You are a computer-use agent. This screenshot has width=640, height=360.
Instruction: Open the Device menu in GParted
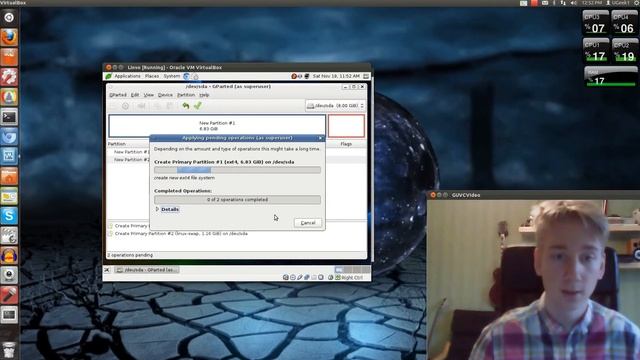[x=165, y=95]
